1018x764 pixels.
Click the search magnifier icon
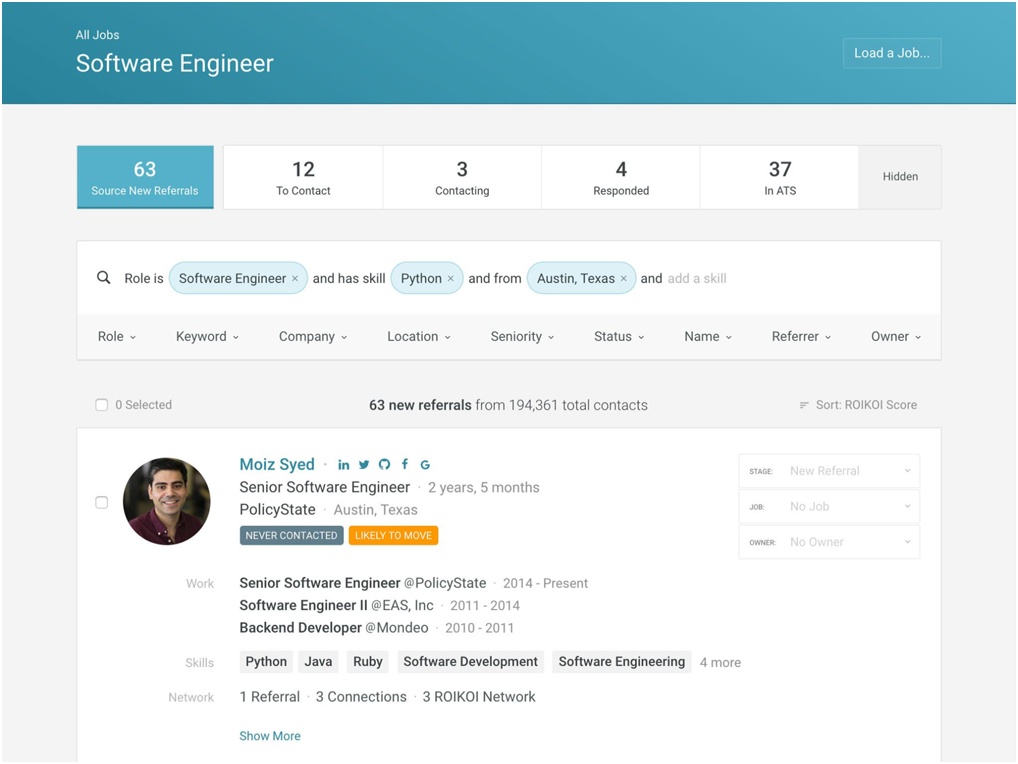(x=103, y=278)
